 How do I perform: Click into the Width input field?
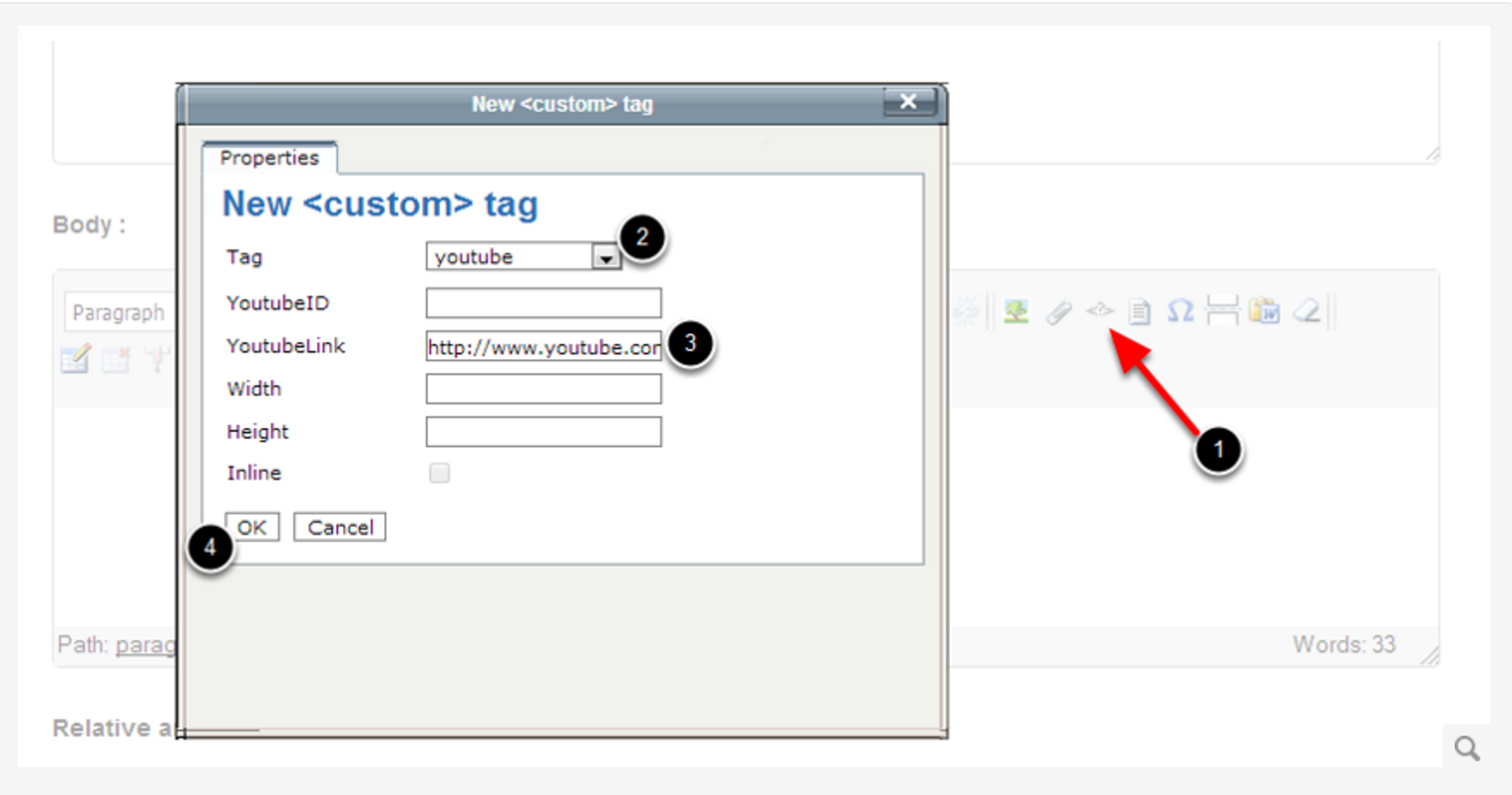[544, 389]
